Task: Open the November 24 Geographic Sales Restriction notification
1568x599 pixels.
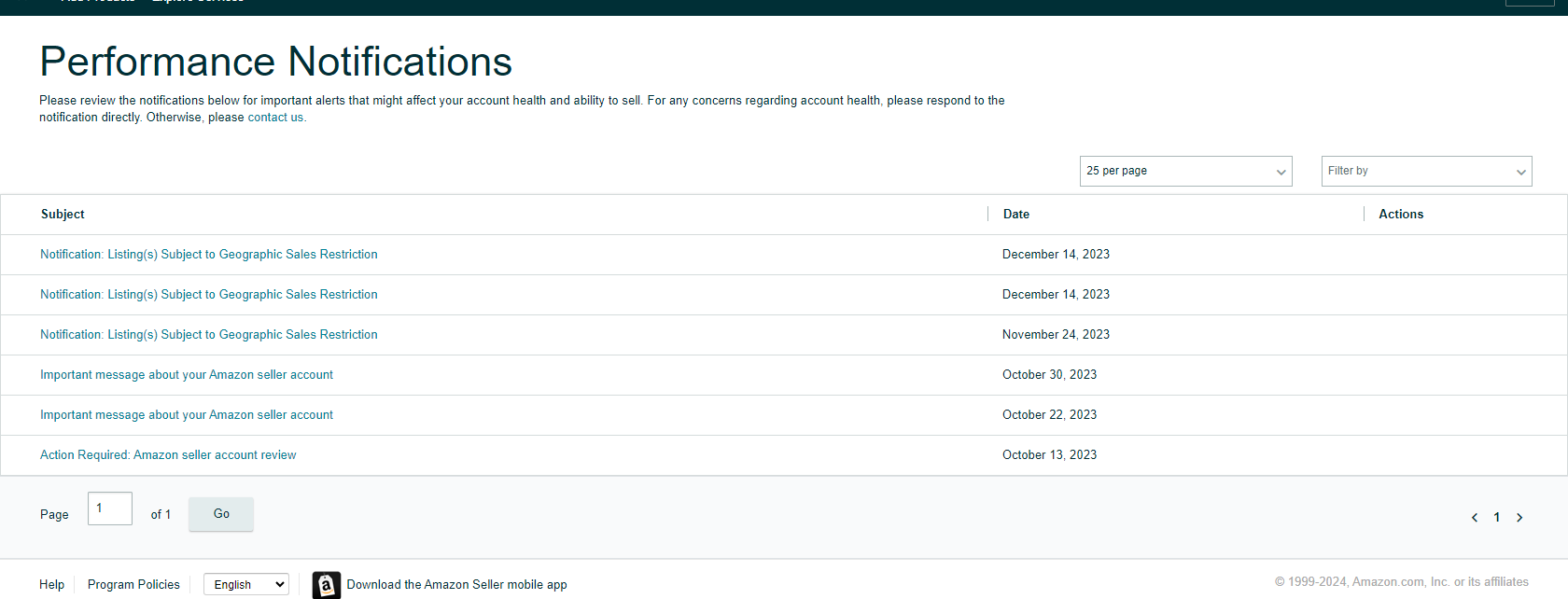Action: click(x=209, y=335)
